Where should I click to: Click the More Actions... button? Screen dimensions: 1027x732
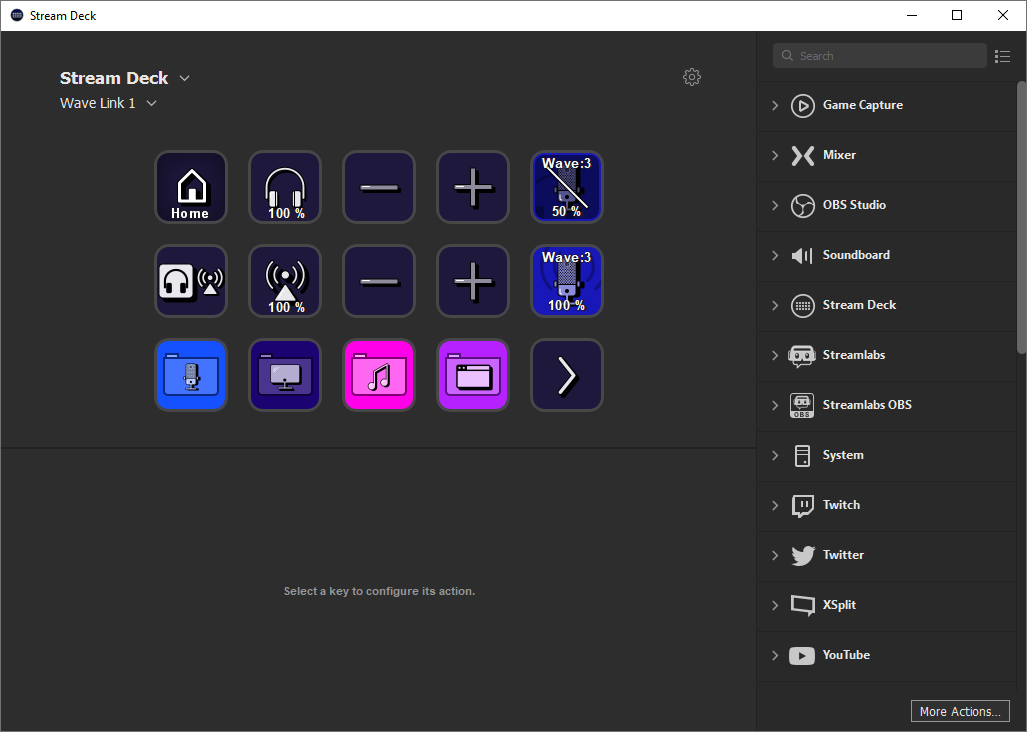pos(960,711)
